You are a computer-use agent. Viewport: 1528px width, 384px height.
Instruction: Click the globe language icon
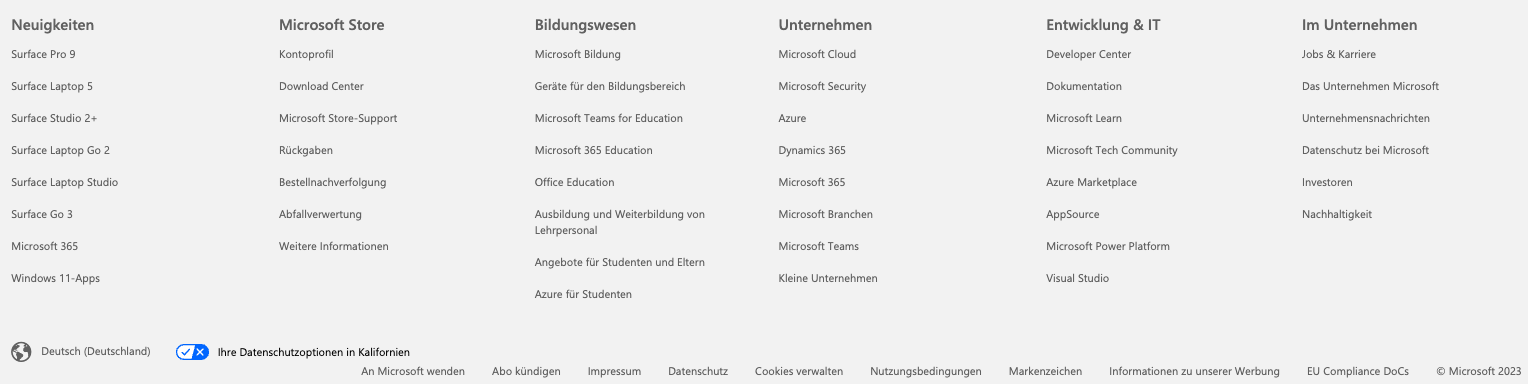click(x=21, y=352)
